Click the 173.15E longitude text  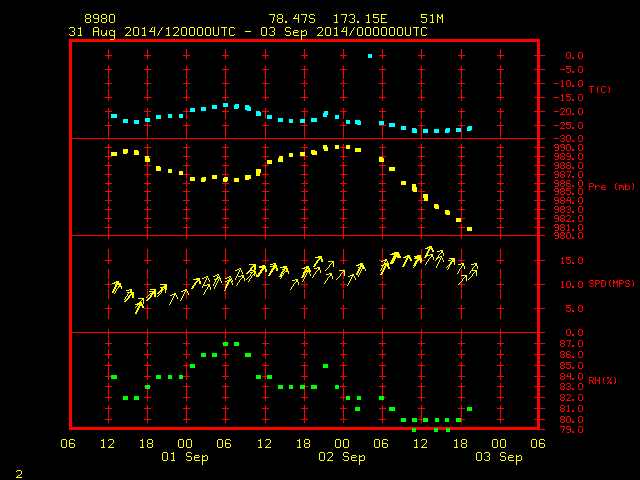[x=360, y=19]
